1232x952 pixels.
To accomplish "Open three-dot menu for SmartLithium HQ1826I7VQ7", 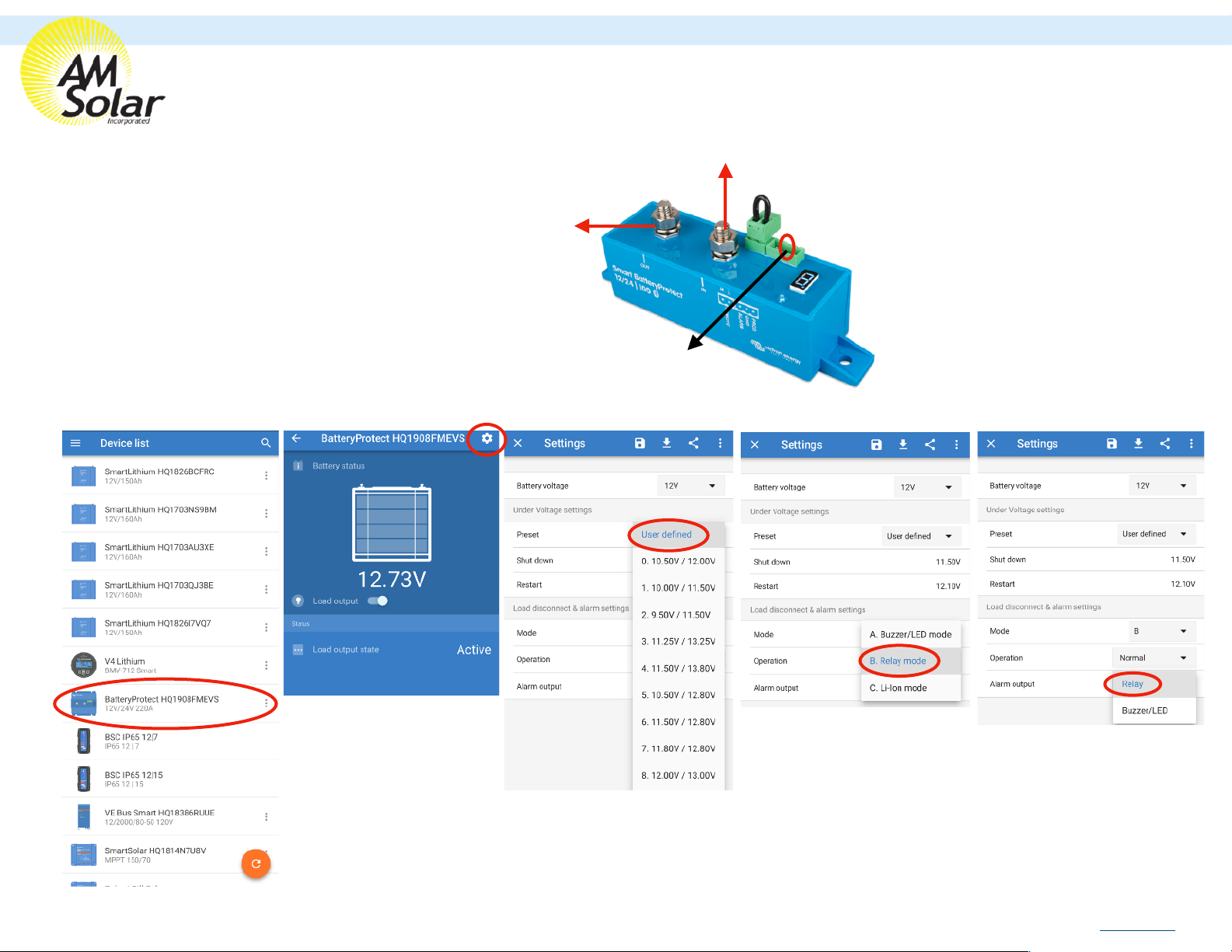I will tap(266, 627).
